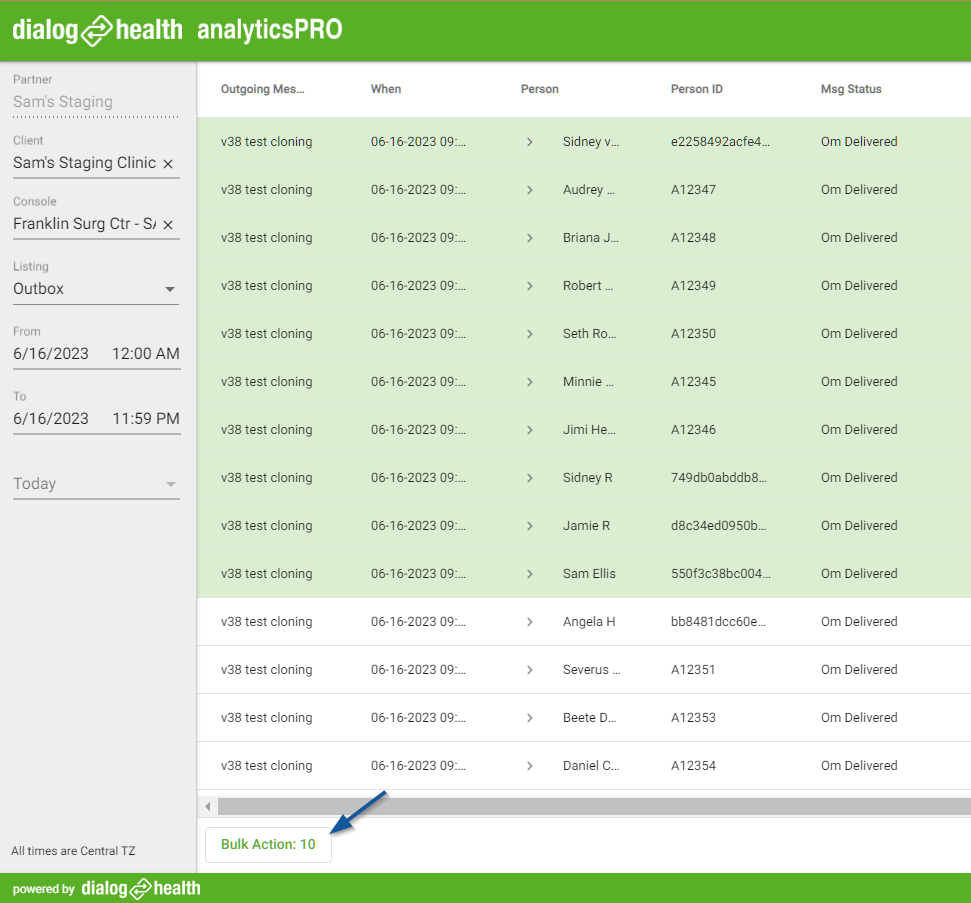Viewport: 971px width, 903px height.
Task: Expand the Jimi He... person row chevron
Action: (x=529, y=430)
